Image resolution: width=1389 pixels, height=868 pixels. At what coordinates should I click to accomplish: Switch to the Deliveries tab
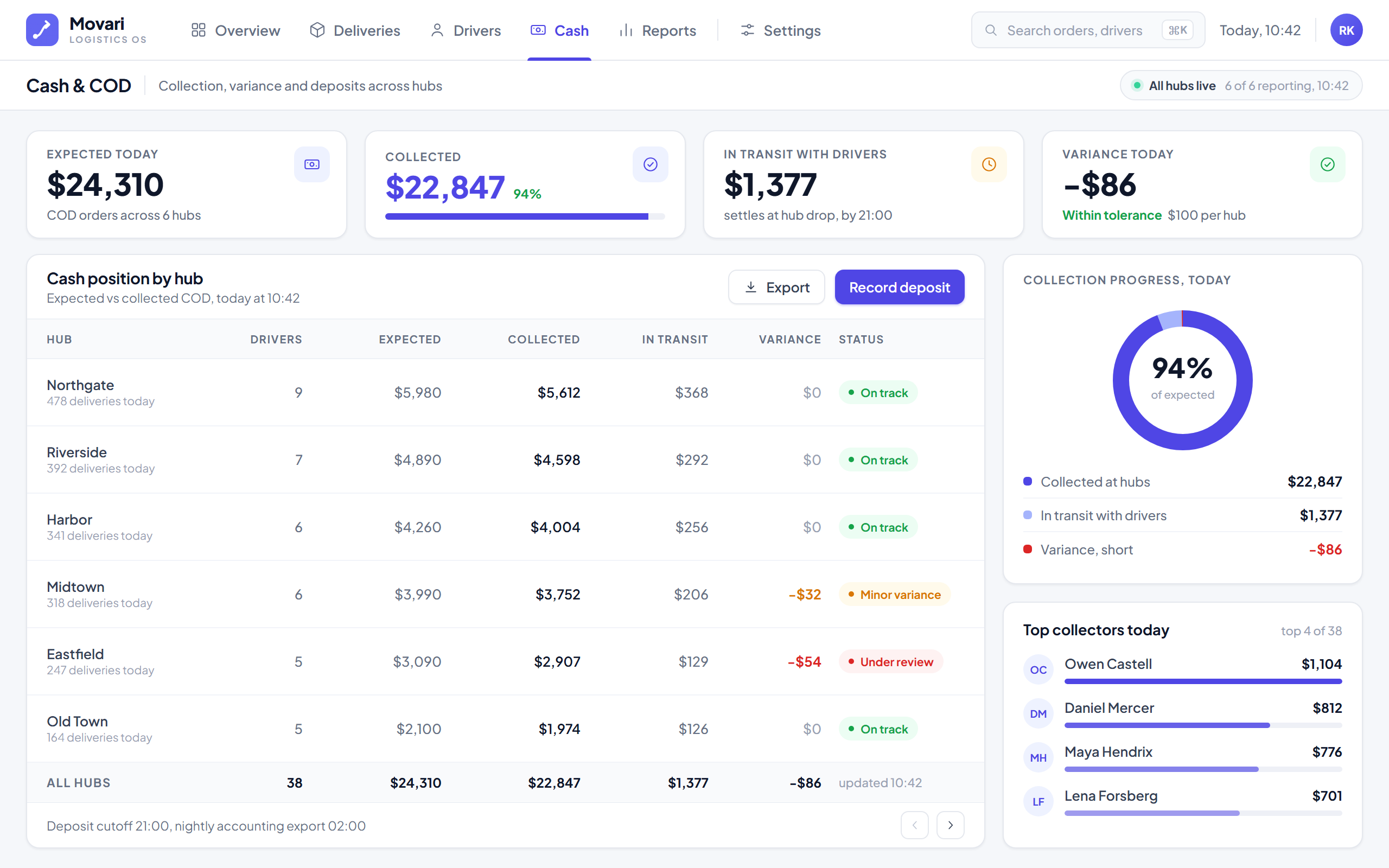click(355, 30)
